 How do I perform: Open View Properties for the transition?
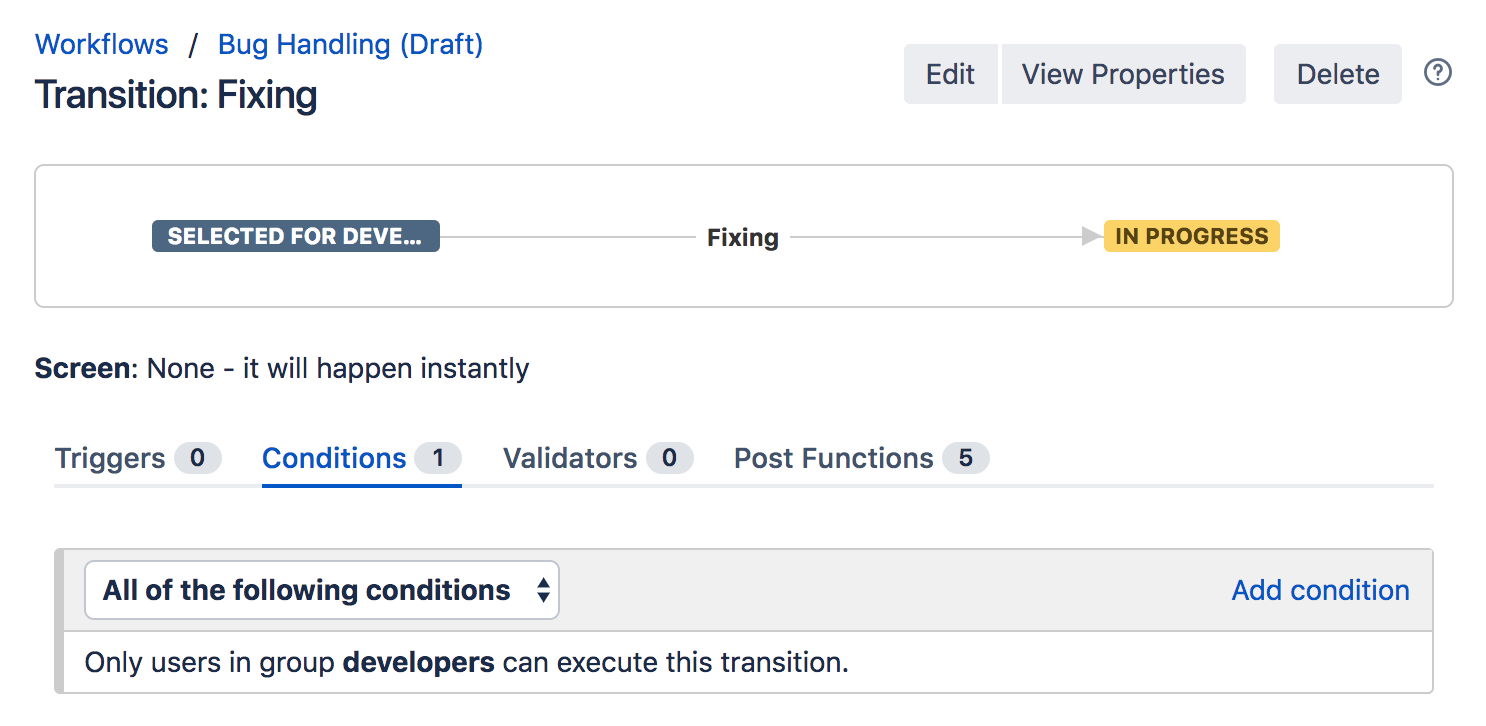1123,74
